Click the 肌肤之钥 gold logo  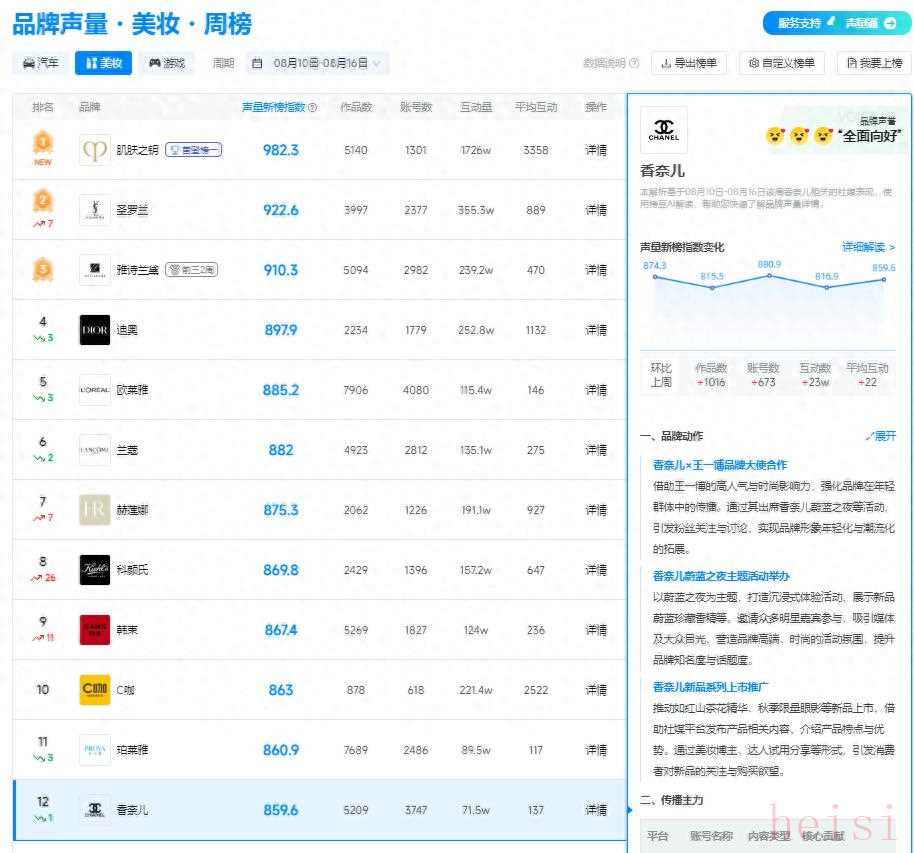point(95,150)
